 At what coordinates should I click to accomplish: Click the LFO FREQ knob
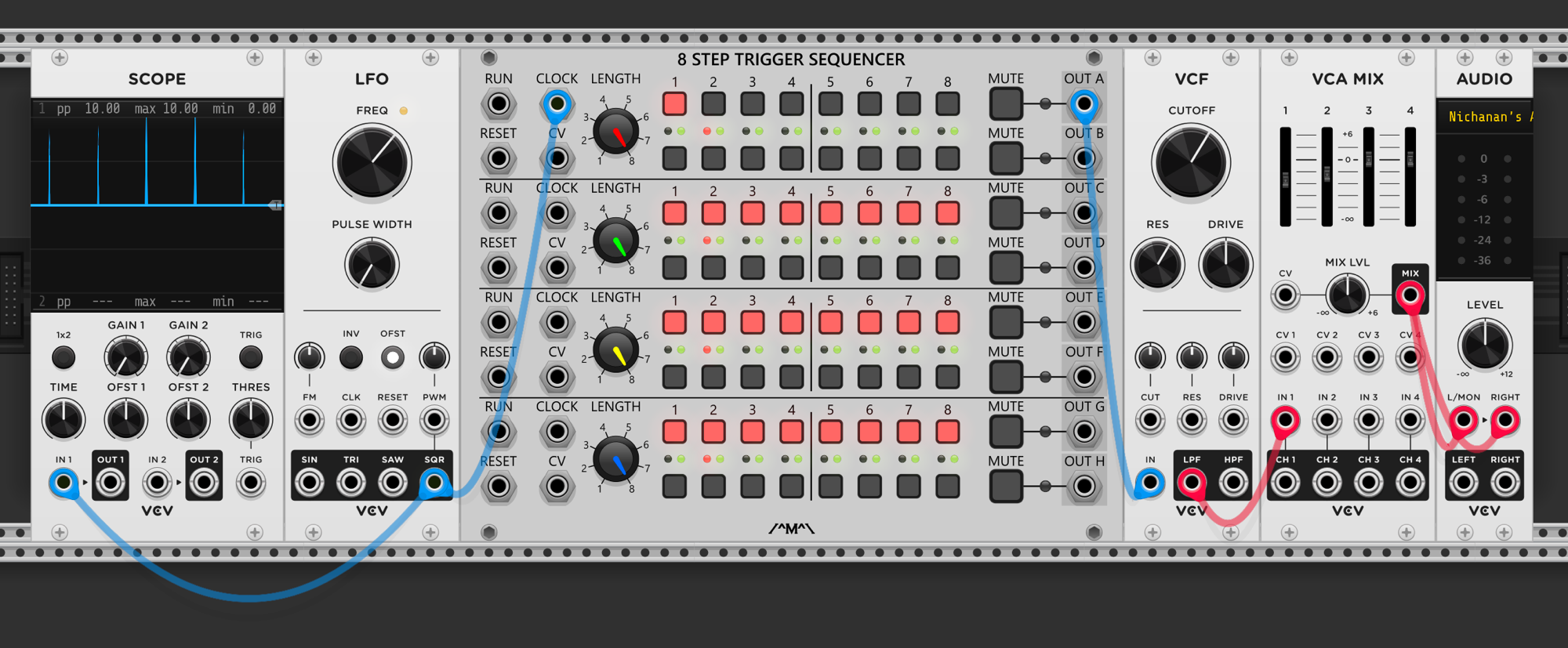coord(372,163)
